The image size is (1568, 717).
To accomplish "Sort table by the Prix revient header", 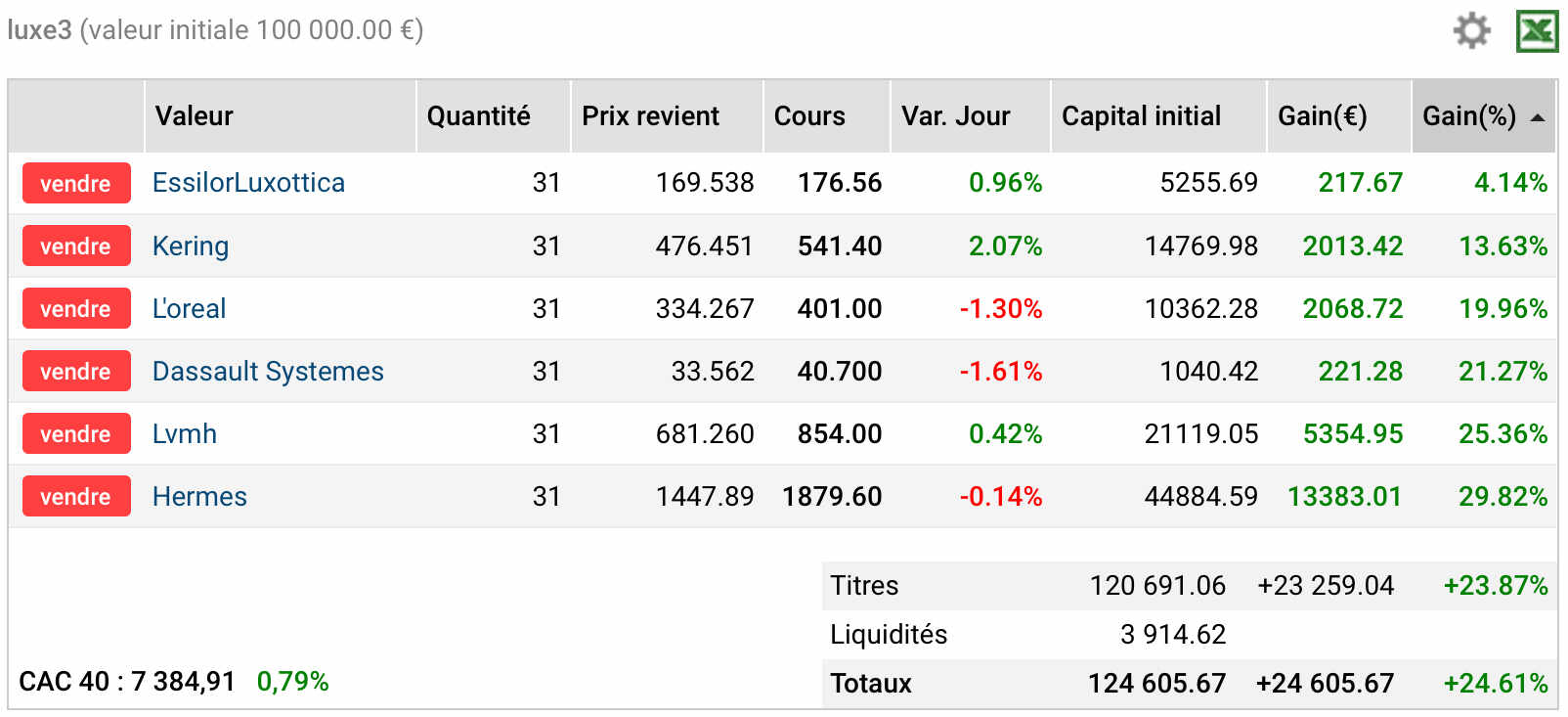I will pos(667,116).
